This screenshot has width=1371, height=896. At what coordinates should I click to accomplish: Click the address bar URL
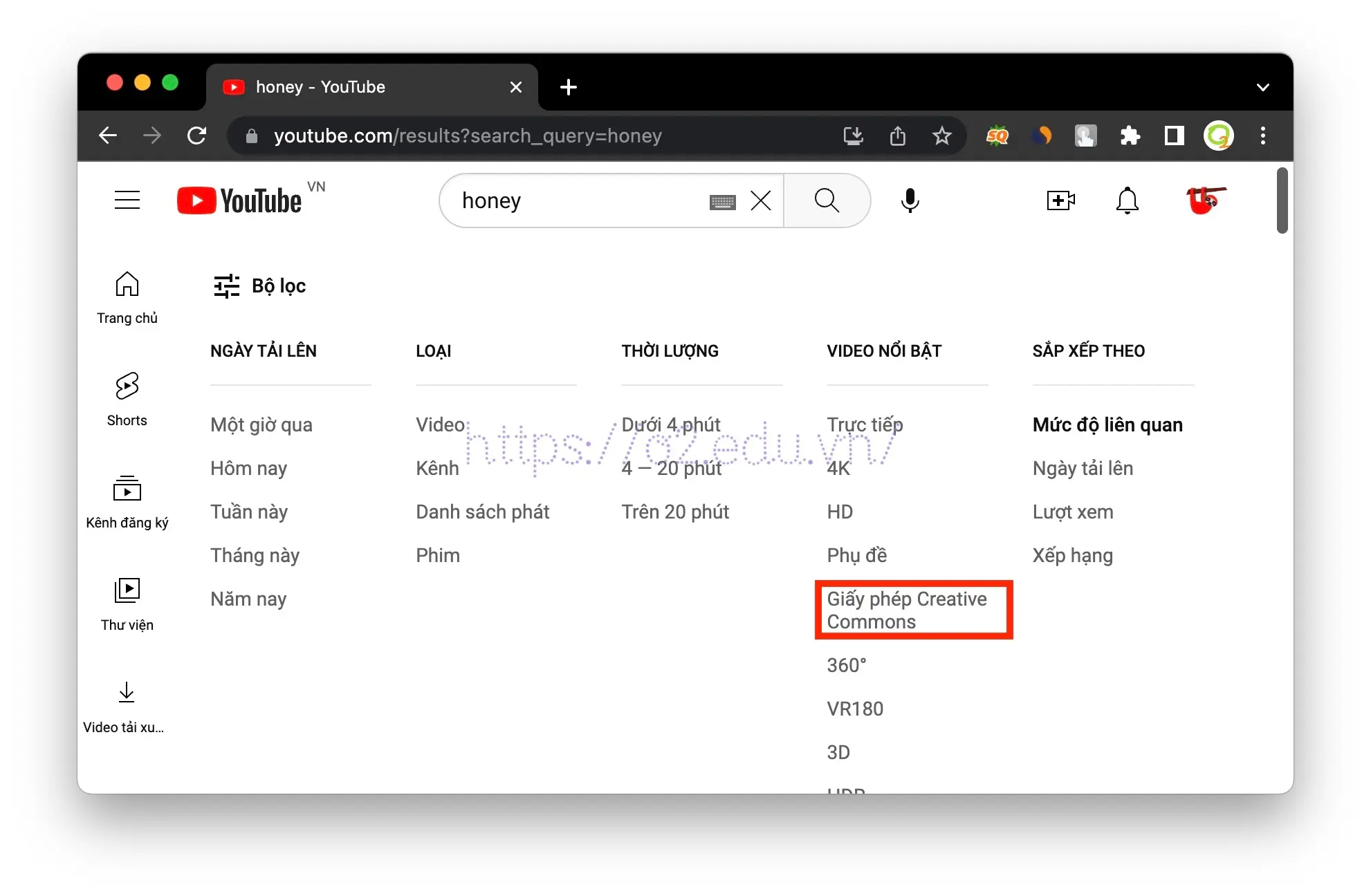coord(468,136)
